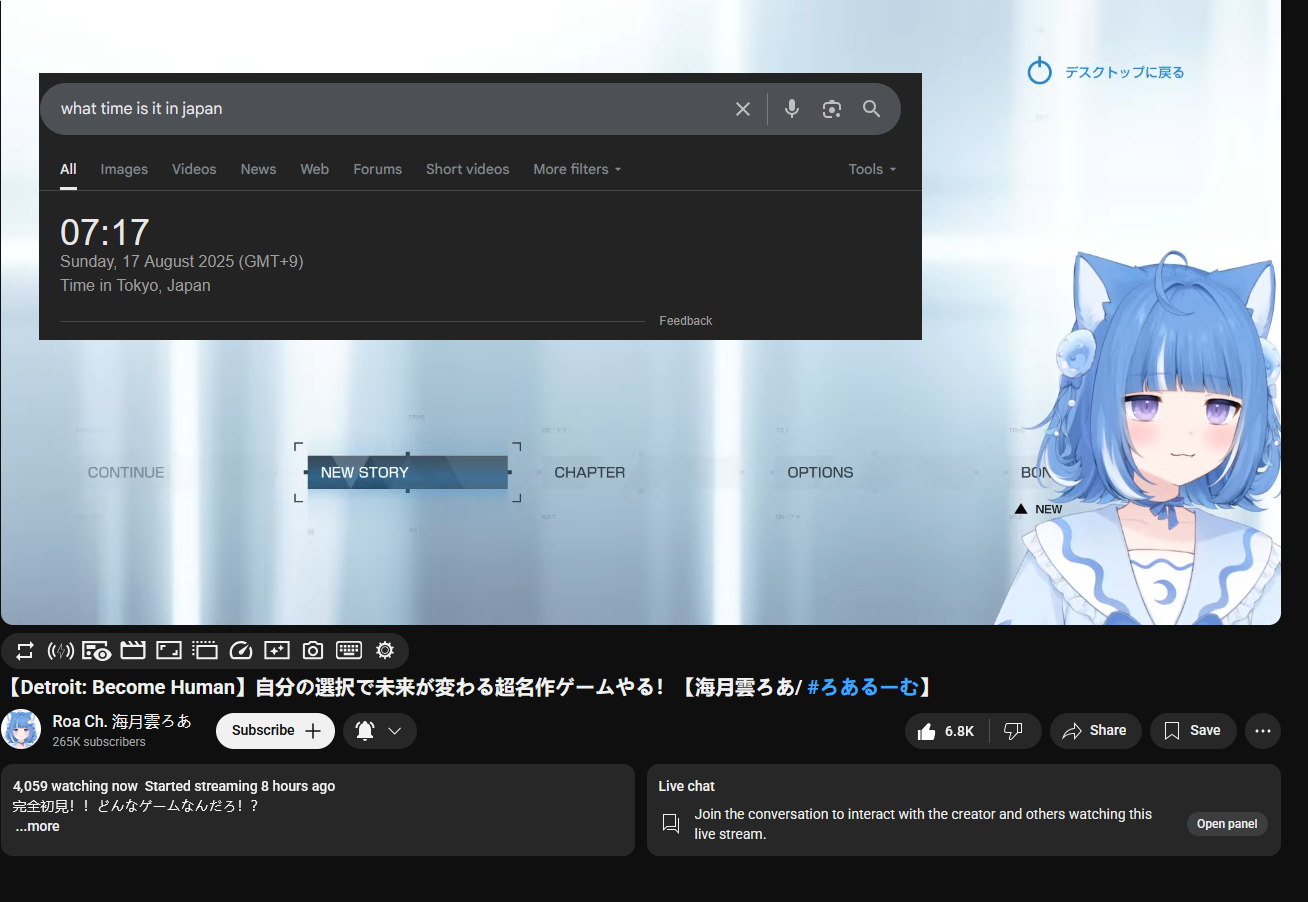Open the Roa Ch. 海月雲ろあ channel name
This screenshot has height=902, width=1308.
[x=122, y=721]
